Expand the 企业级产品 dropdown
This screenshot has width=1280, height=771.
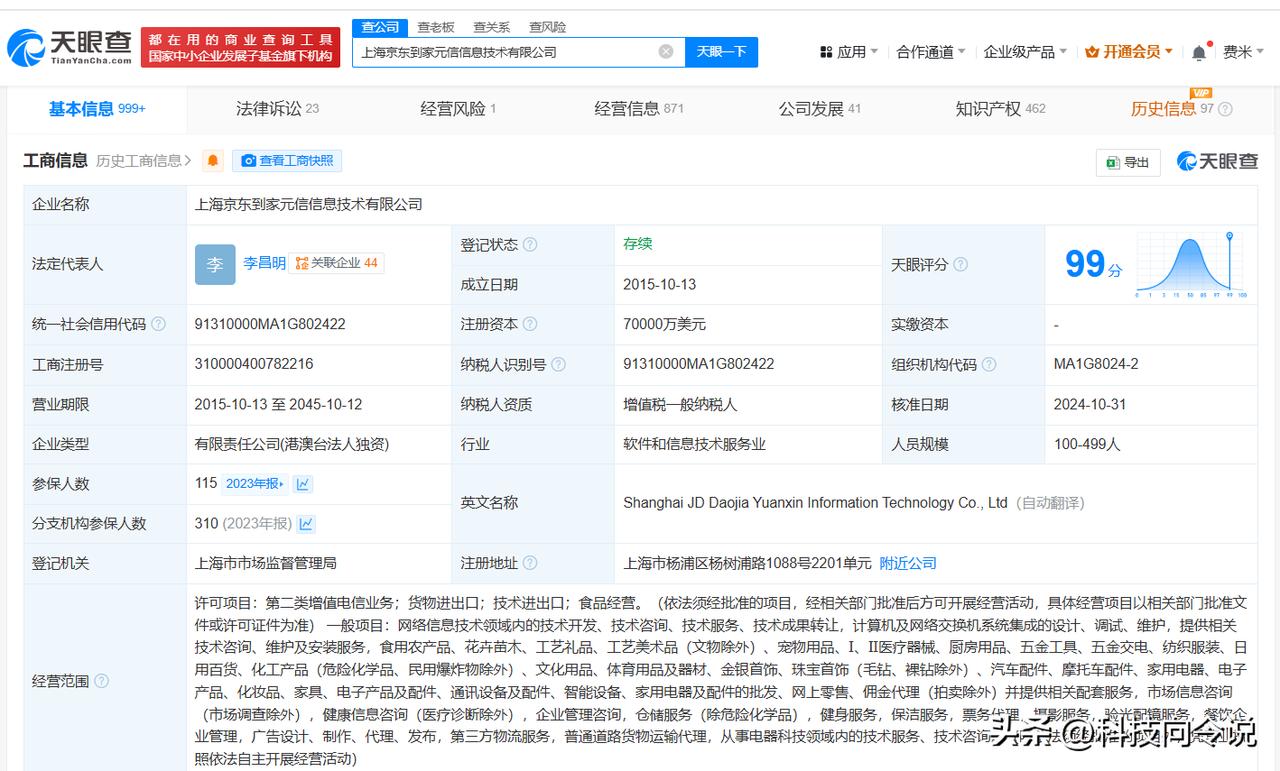click(x=1025, y=52)
